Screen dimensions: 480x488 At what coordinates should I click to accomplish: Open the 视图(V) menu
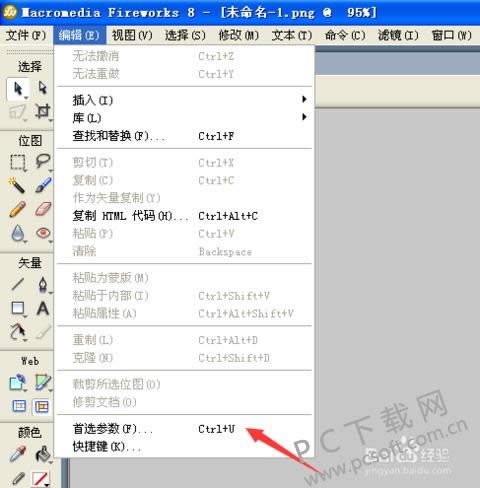(132, 35)
